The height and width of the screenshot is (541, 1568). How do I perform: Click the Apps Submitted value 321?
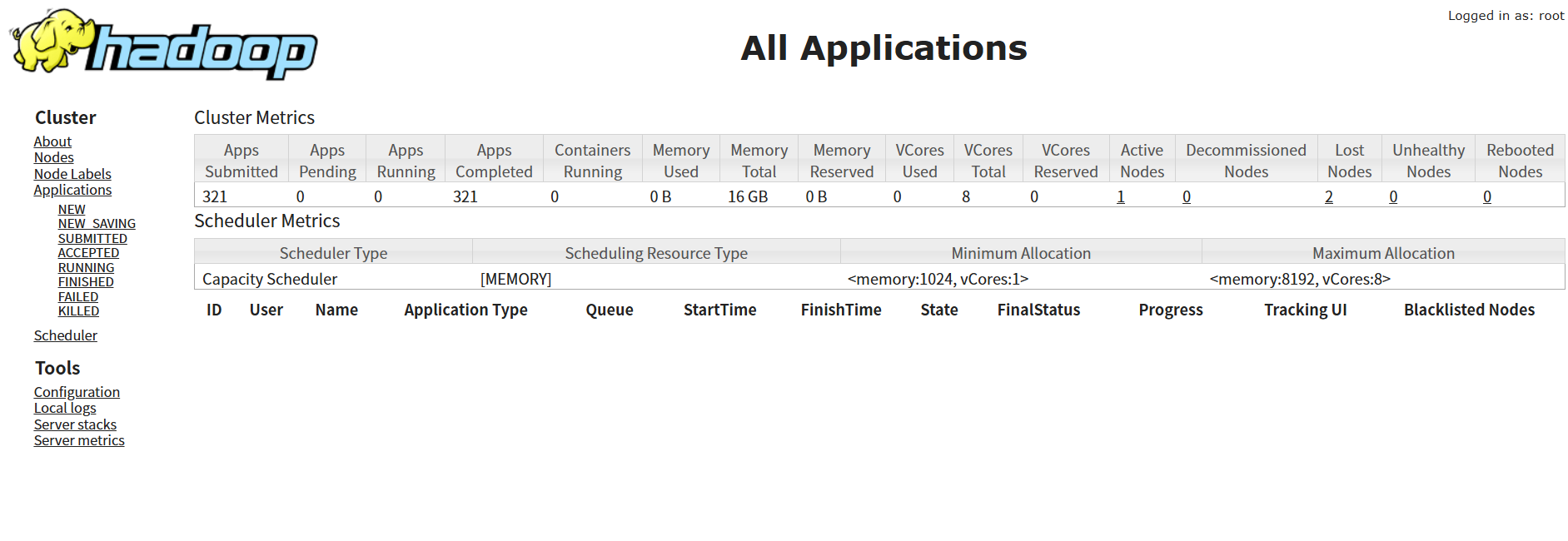coord(215,196)
